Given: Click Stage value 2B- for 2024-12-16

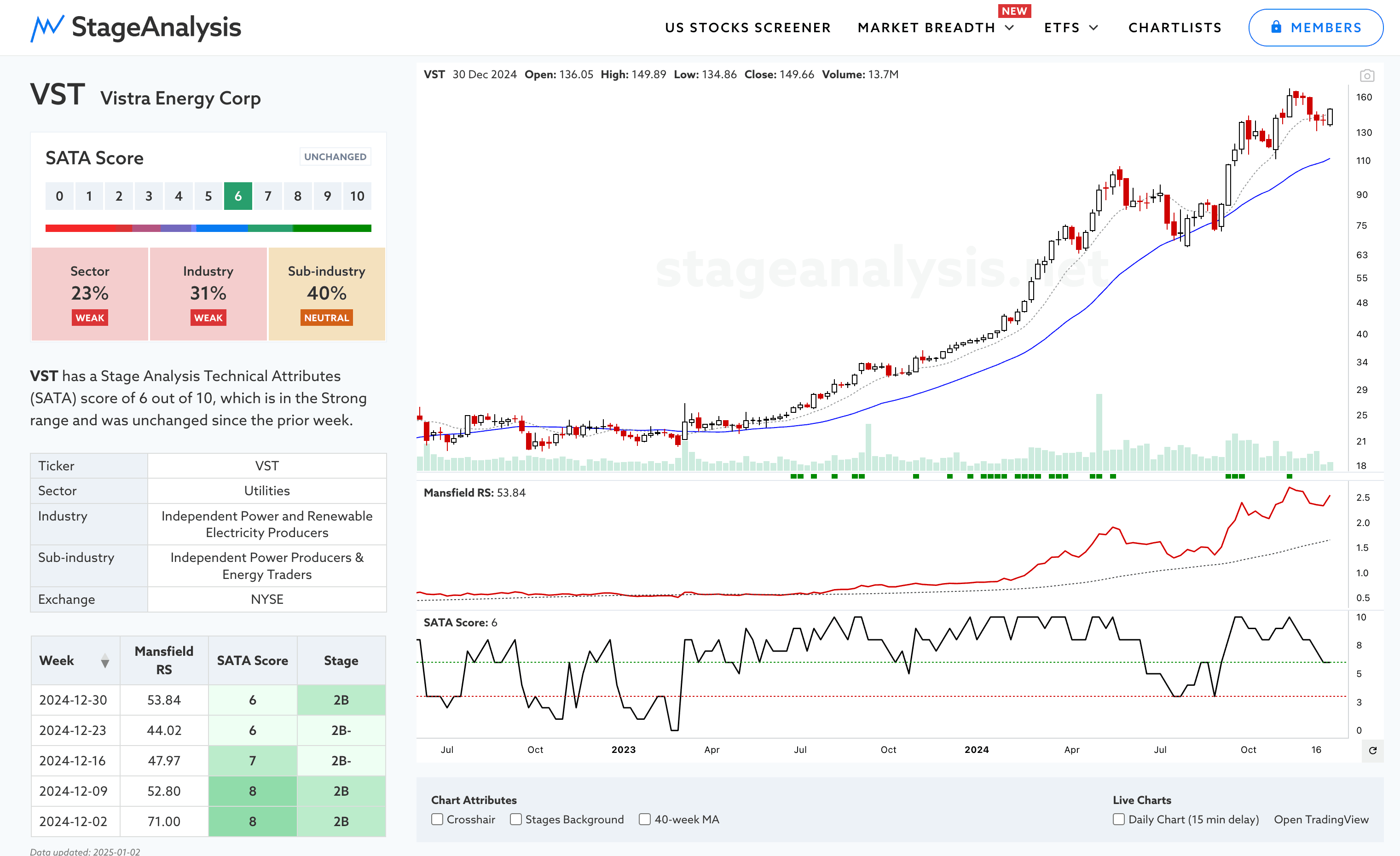Looking at the screenshot, I should (x=341, y=761).
